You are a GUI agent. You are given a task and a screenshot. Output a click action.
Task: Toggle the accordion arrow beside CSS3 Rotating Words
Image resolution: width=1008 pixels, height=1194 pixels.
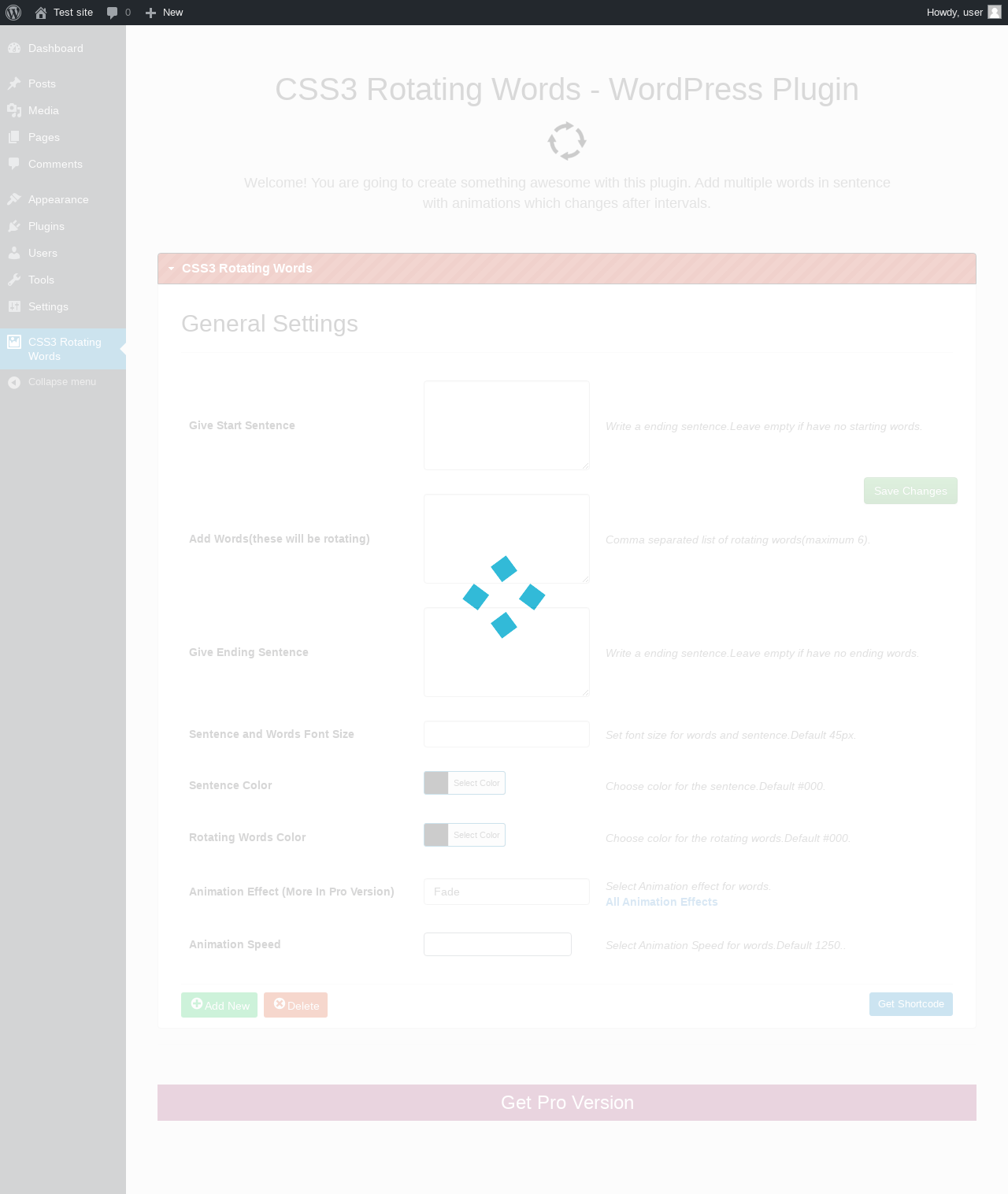pos(171,269)
